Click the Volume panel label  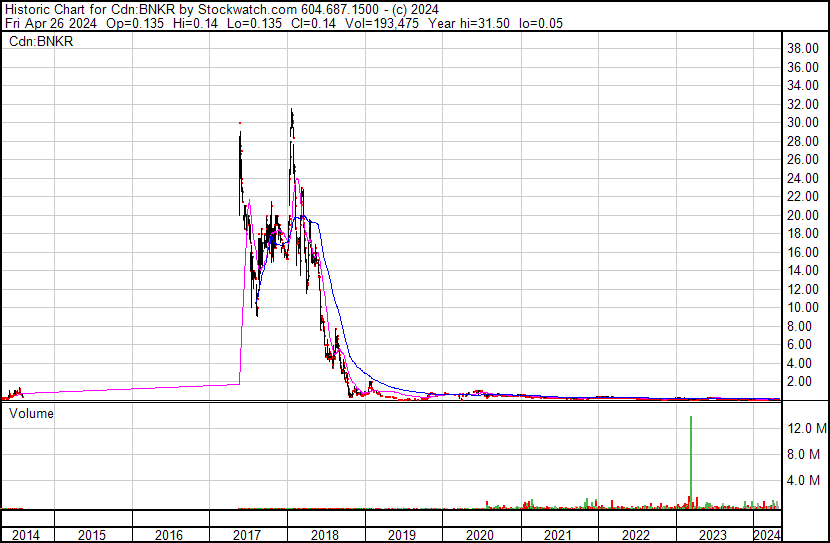pyautogui.click(x=31, y=413)
